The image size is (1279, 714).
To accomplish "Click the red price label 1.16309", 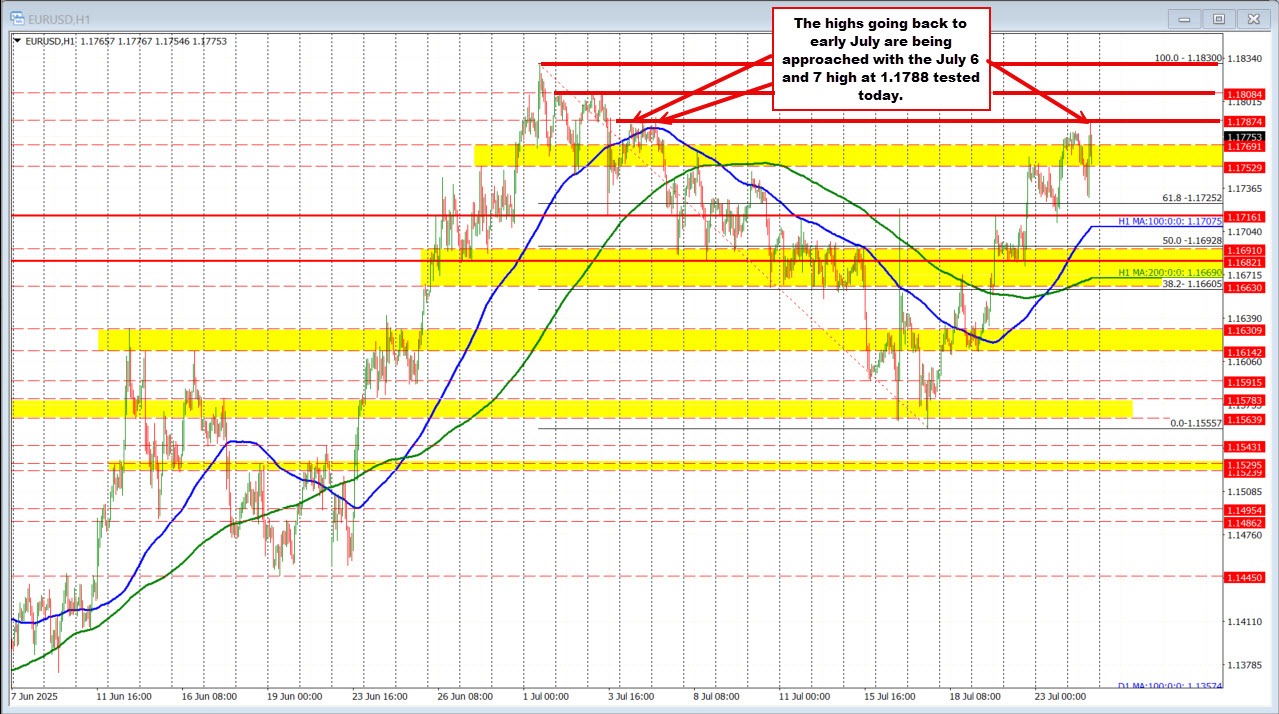I will click(1245, 329).
